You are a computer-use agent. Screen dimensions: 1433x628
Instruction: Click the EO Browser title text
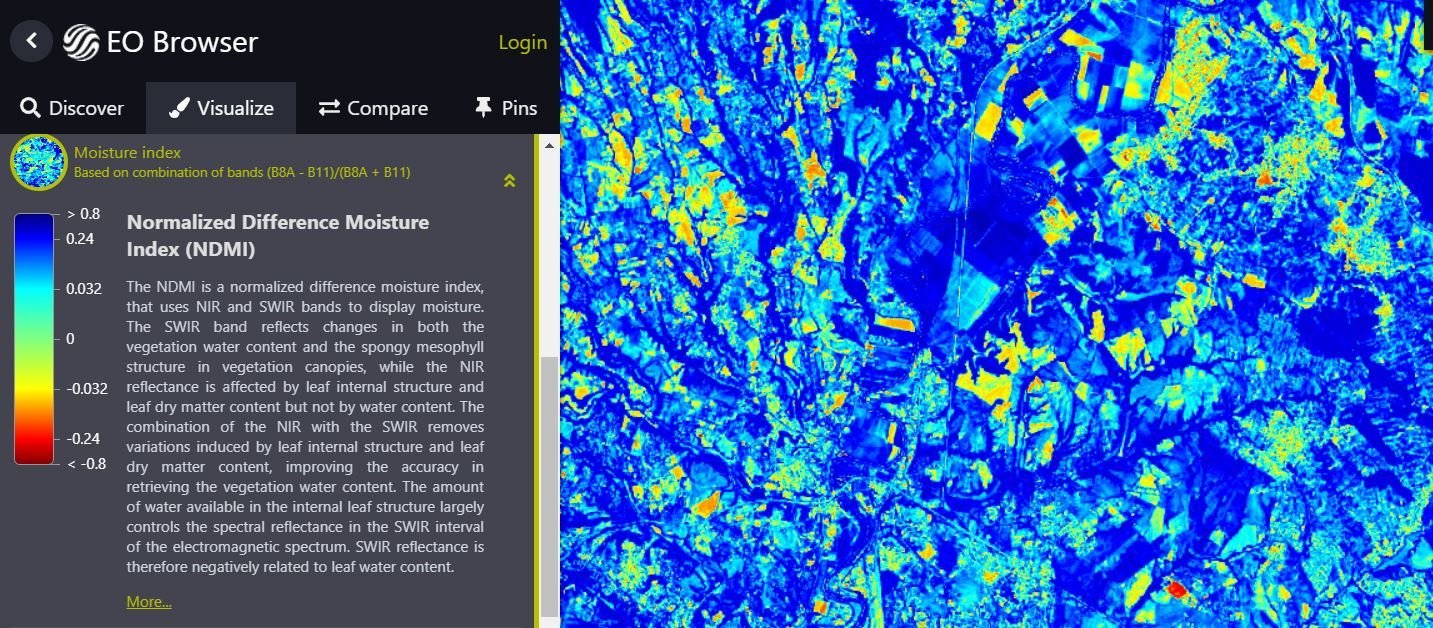(182, 42)
